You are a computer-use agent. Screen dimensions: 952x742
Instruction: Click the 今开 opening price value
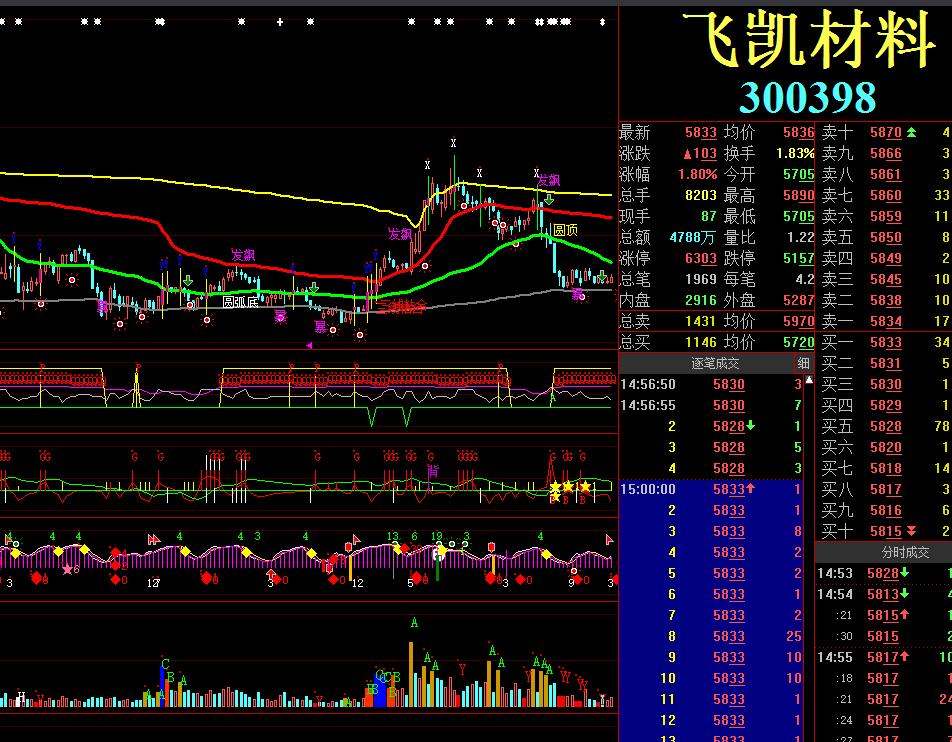[x=798, y=174]
